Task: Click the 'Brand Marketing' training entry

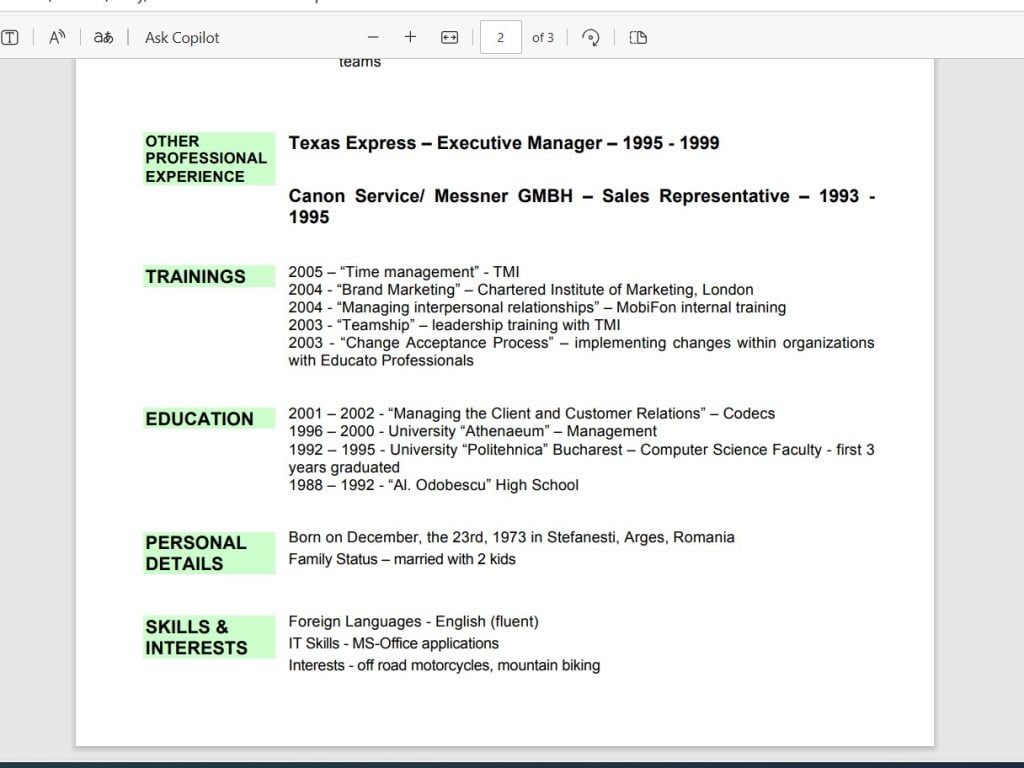Action: pyautogui.click(x=521, y=290)
